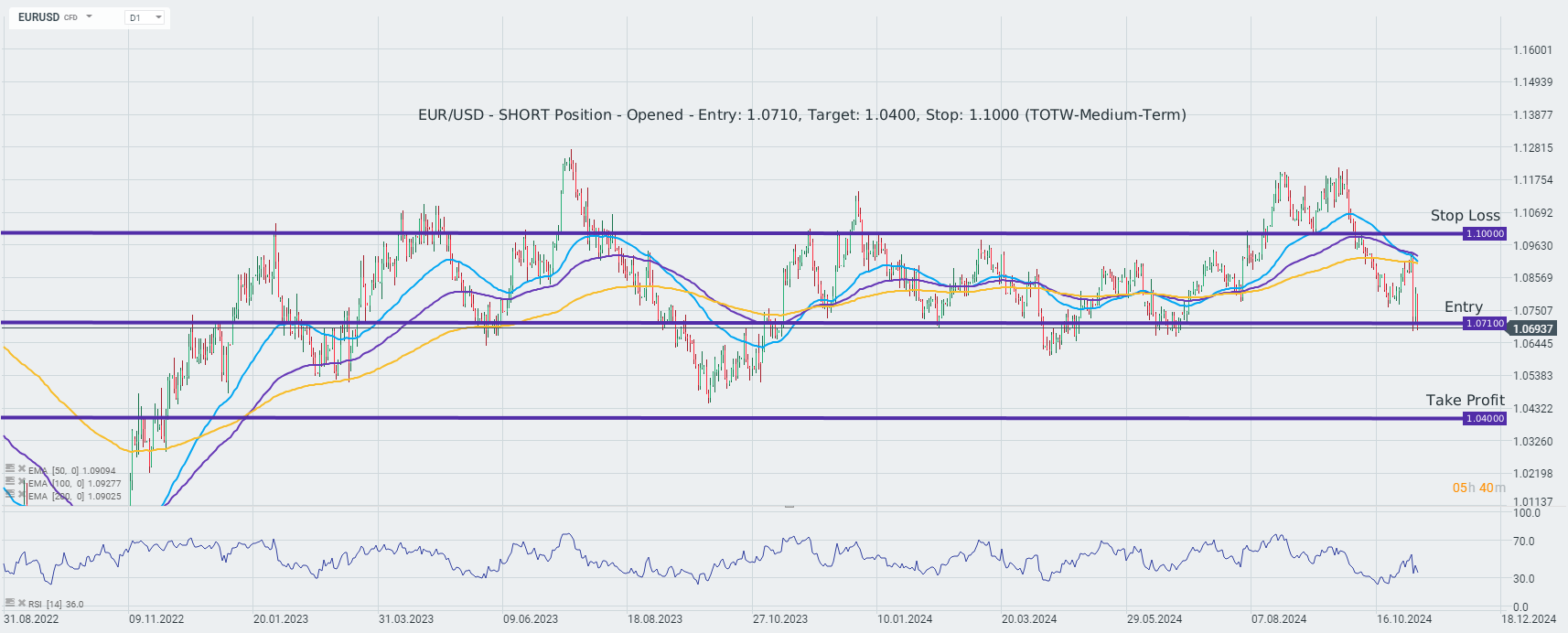Click the 16.10.2024 date axis label
This screenshot has height=633, width=1568.
[x=1404, y=619]
